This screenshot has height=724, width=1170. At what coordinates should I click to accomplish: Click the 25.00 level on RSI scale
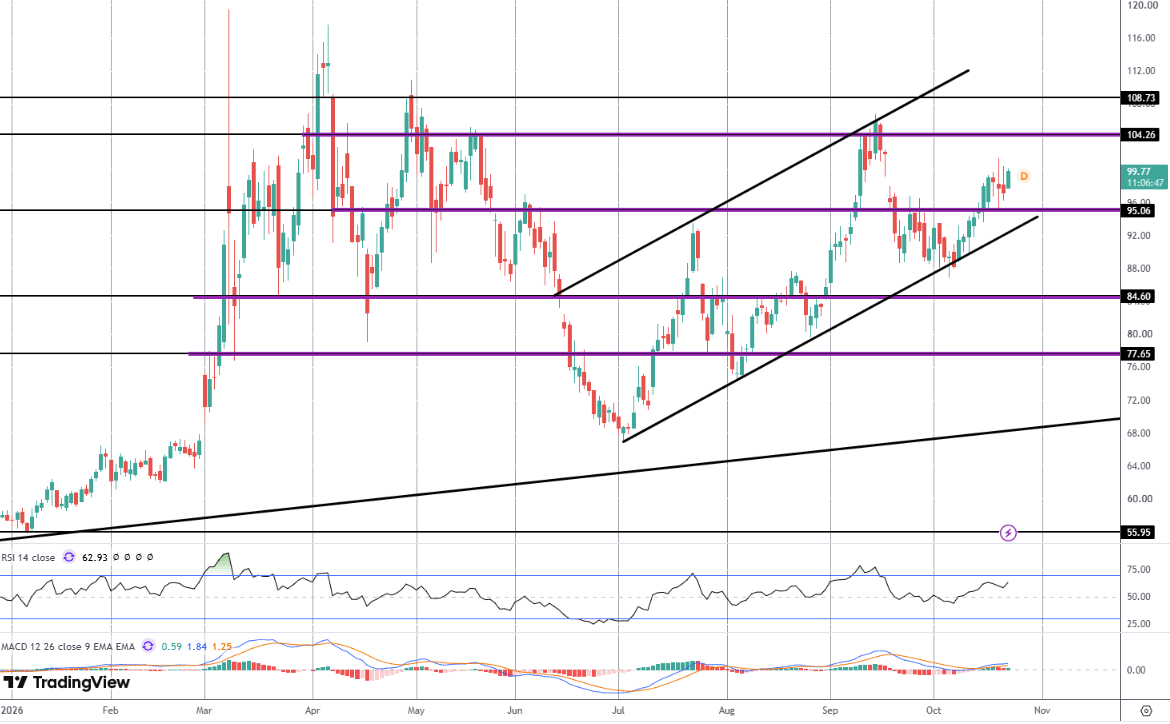pos(1139,624)
